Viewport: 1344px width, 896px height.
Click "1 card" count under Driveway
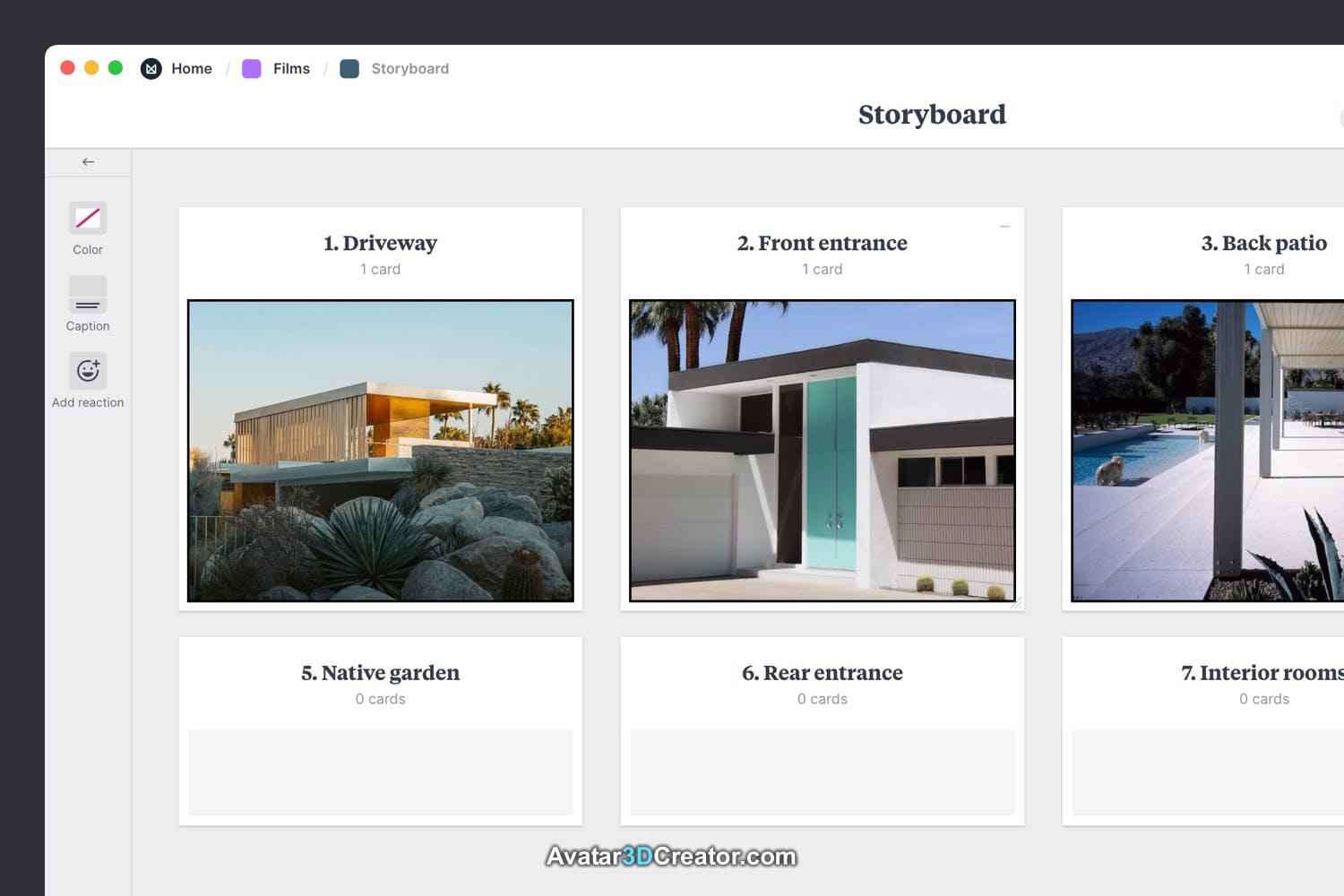[381, 269]
